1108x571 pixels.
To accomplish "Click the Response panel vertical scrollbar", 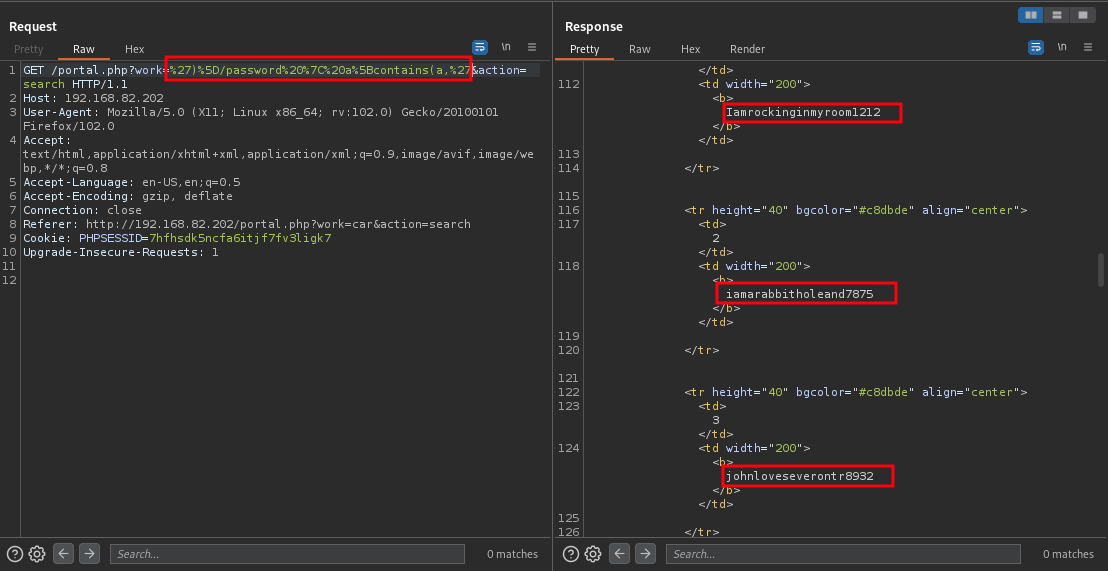I will tap(1100, 270).
